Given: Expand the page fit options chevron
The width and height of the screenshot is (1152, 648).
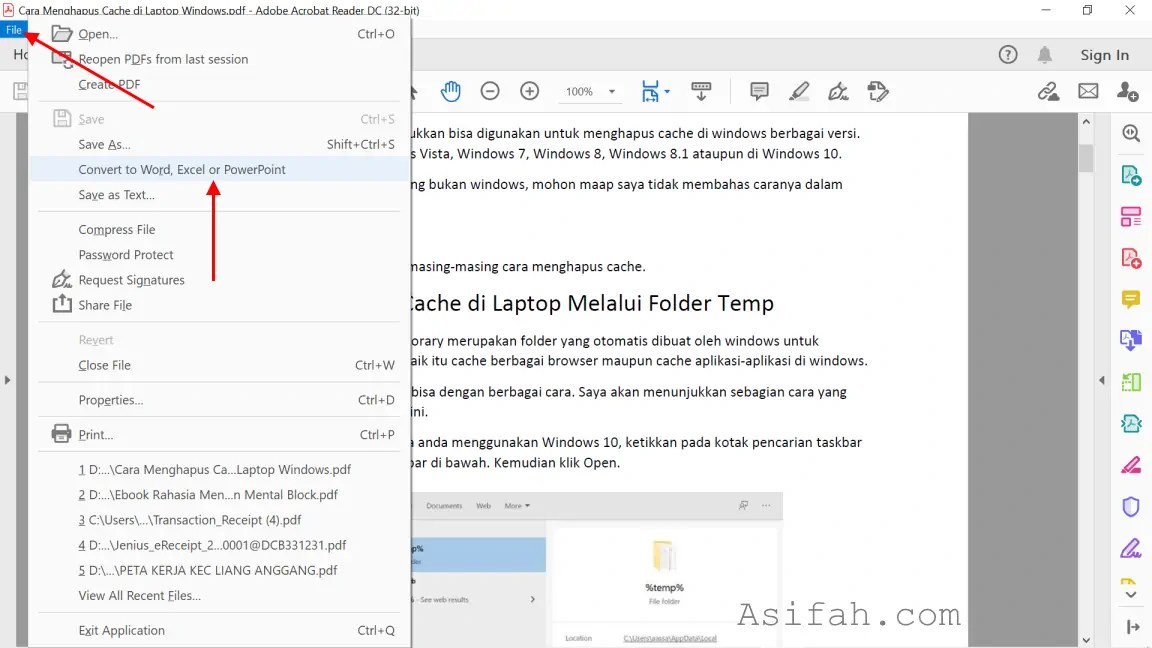Looking at the screenshot, I should click(667, 91).
